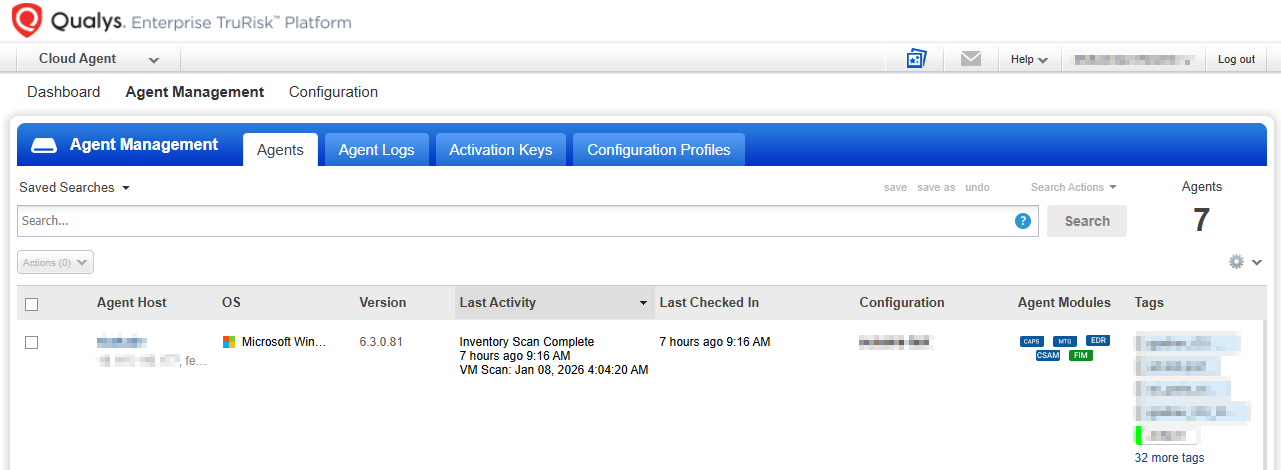The image size is (1281, 470).
Task: Click the MTG module badge
Action: pos(1065,341)
